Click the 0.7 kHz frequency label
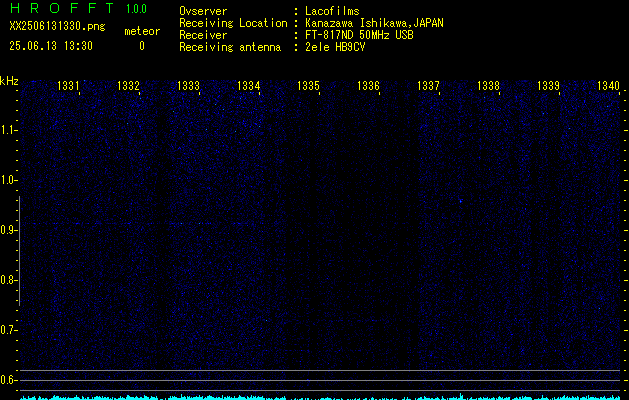The image size is (629, 400). click(x=7, y=330)
